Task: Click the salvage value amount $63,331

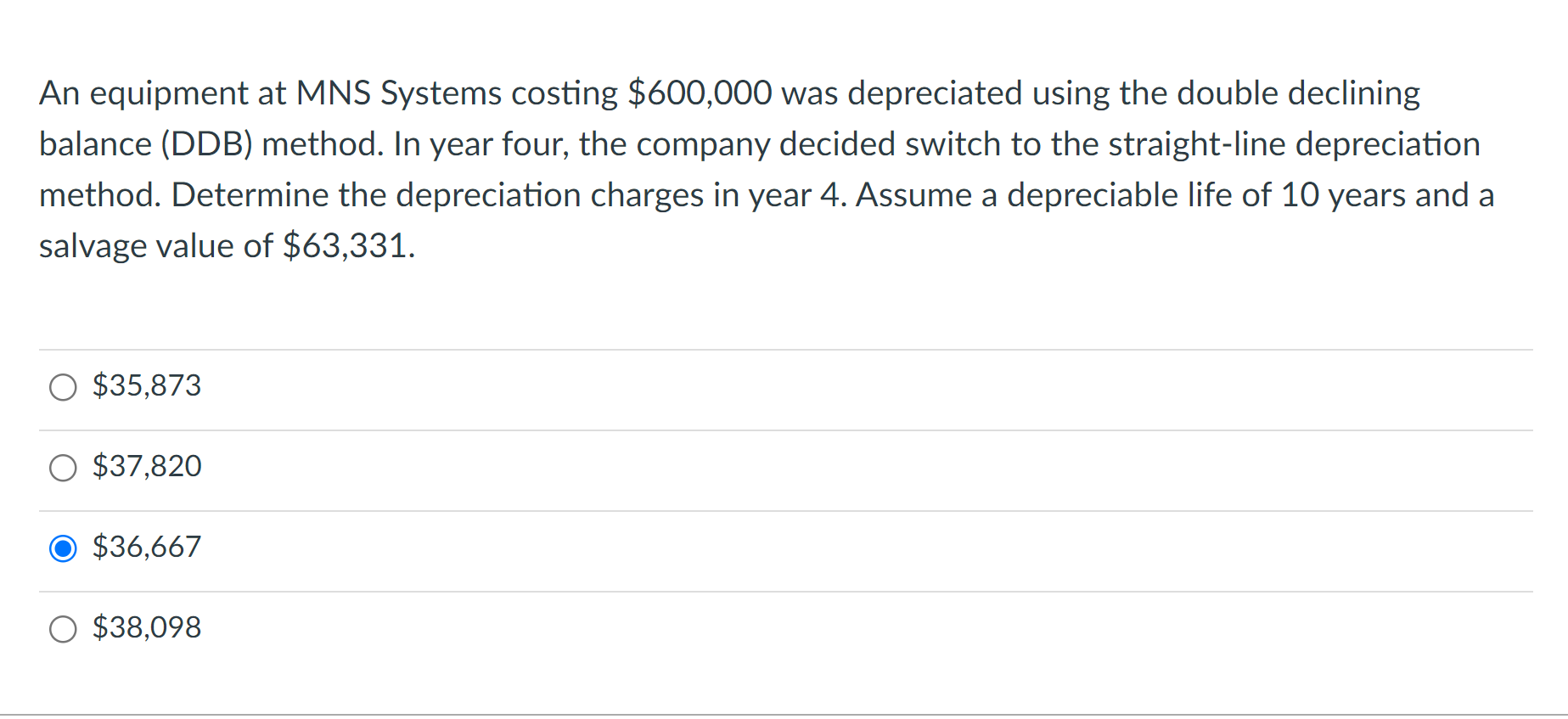Action: click(x=347, y=246)
